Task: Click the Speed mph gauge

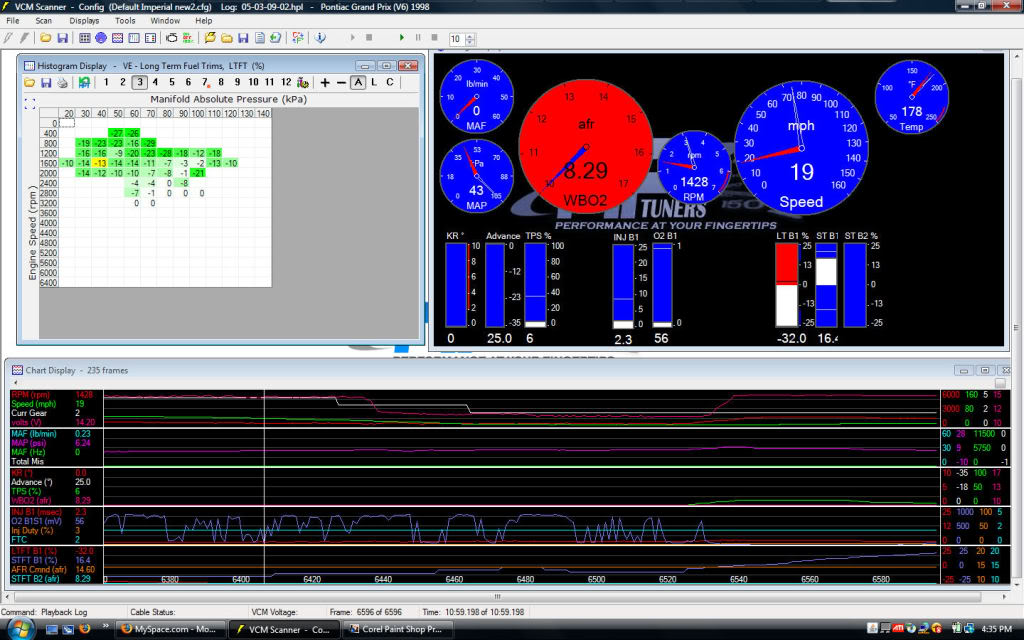Action: pyautogui.click(x=801, y=148)
